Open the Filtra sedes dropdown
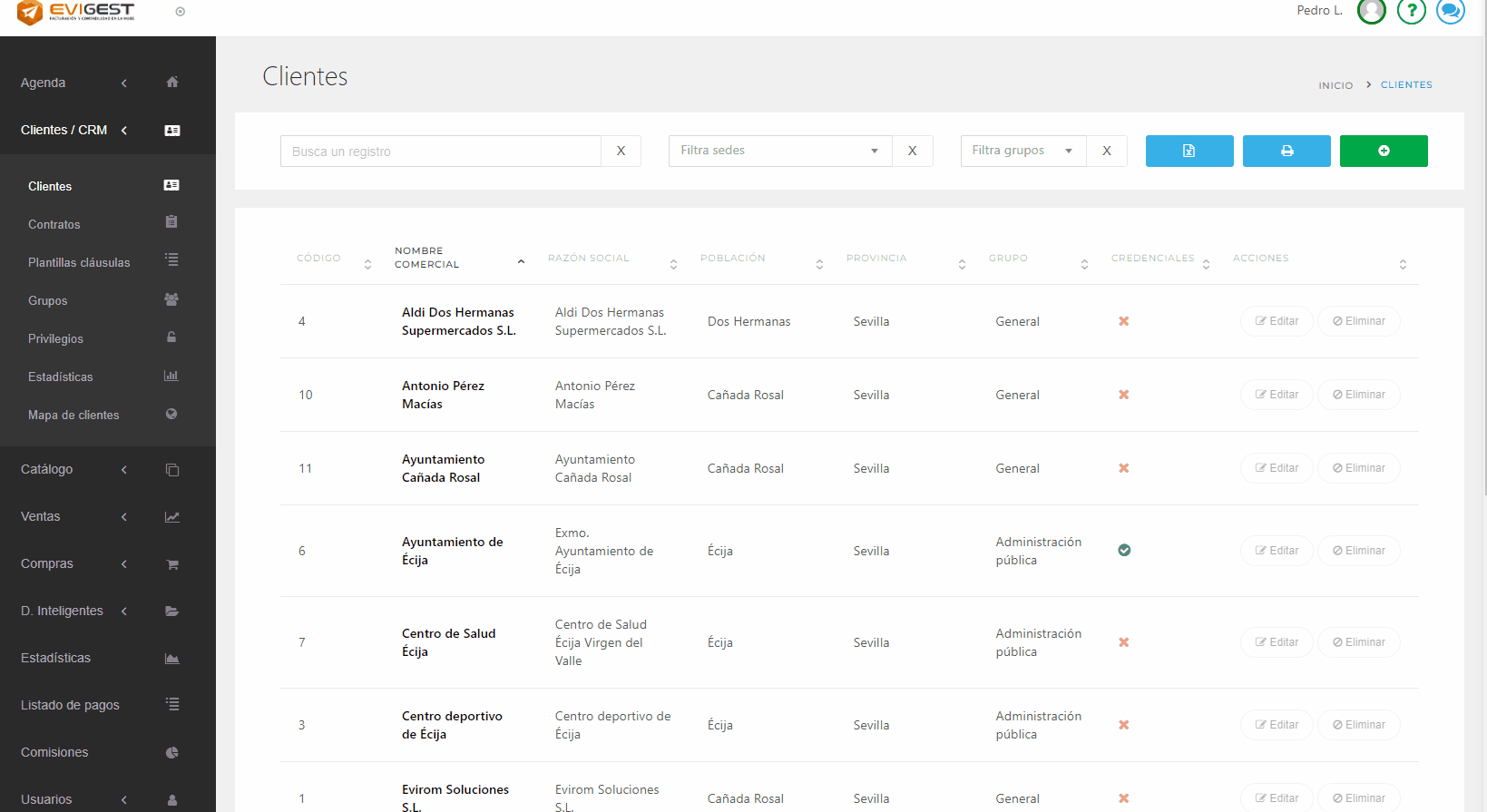This screenshot has height=812, width=1487. [779, 151]
